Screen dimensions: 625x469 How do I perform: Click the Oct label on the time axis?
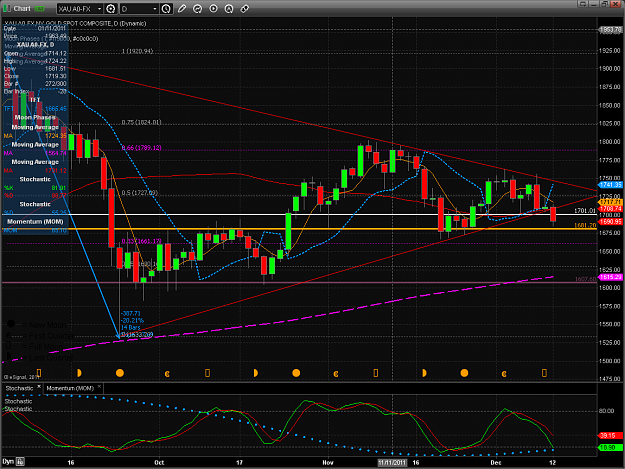click(159, 463)
